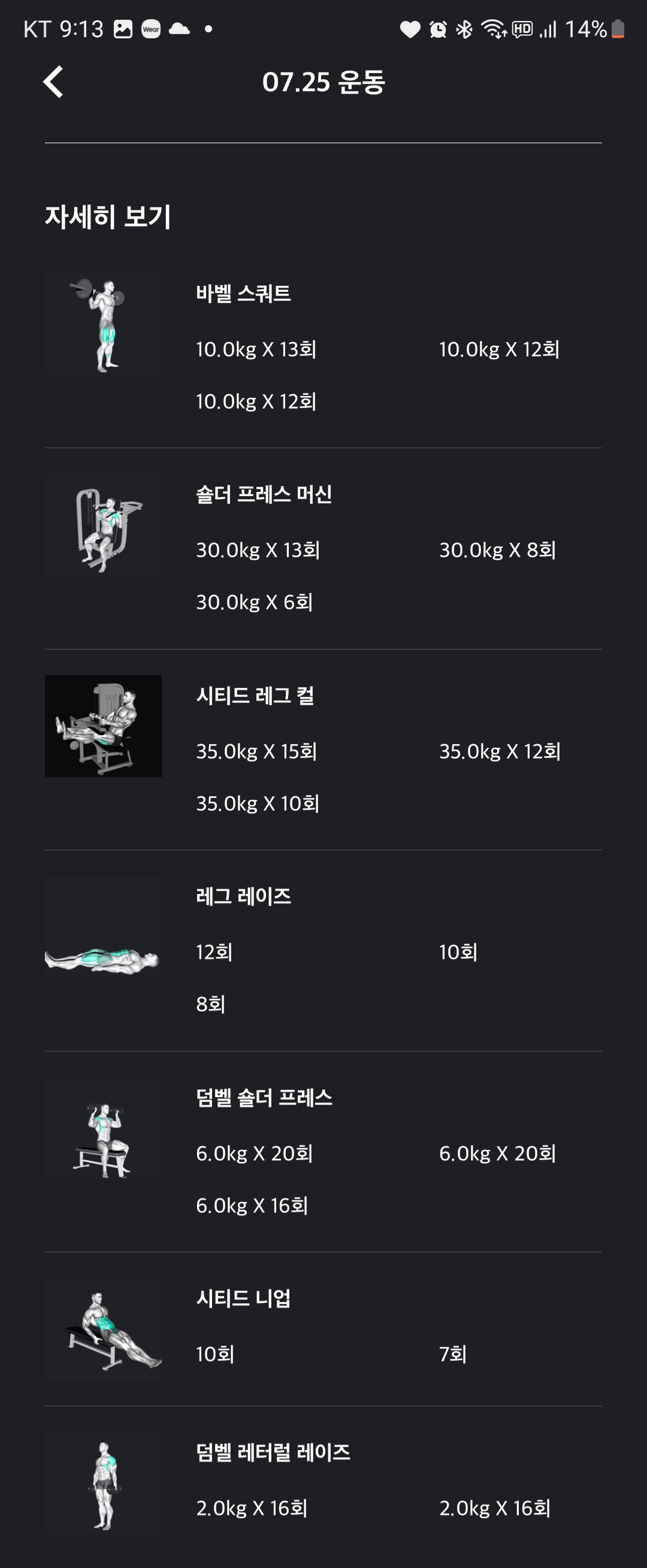The image size is (647, 1568).
Task: Select the 바벨 스쿼트 exercise title
Action: coord(243,294)
